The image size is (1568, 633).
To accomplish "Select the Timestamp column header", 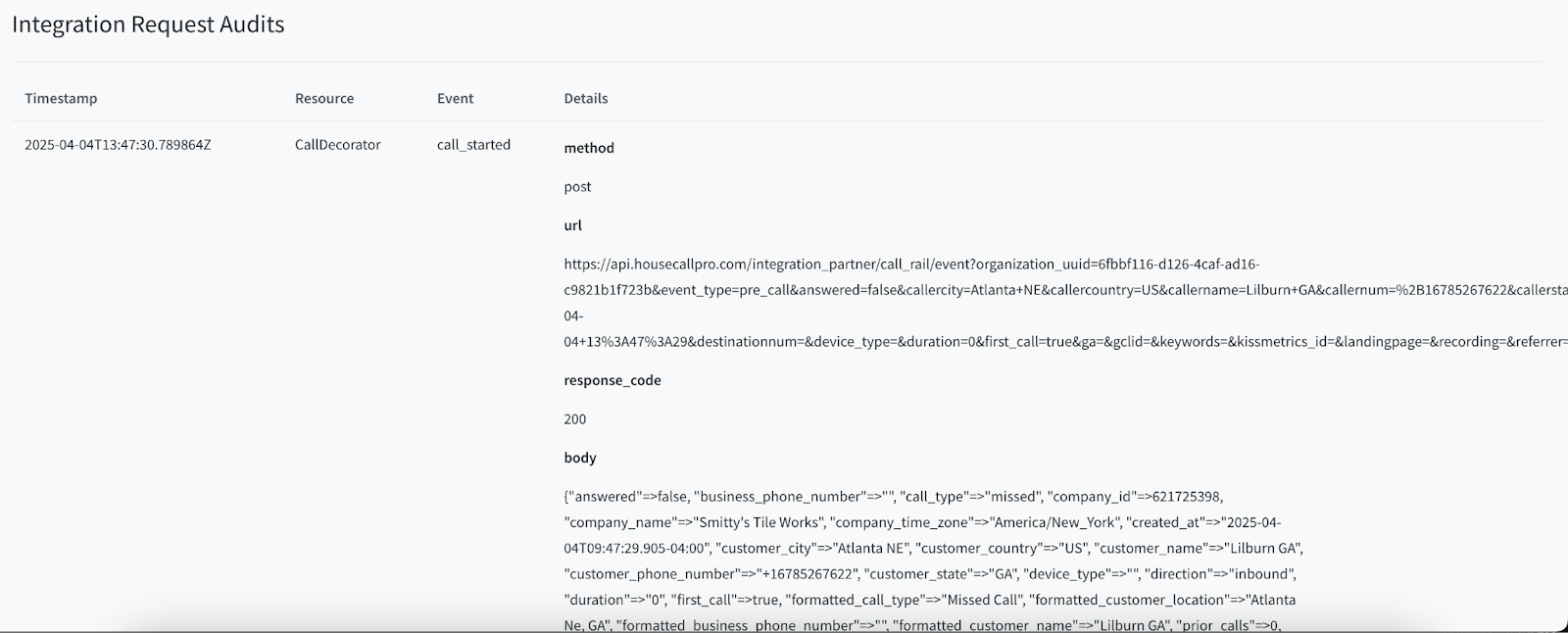I will pos(61,98).
